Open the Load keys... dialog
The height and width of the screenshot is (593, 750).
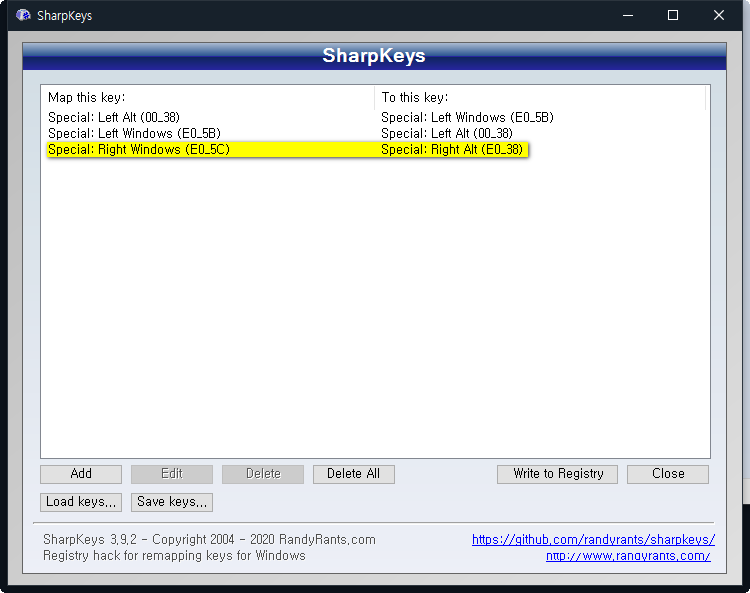[x=81, y=502]
